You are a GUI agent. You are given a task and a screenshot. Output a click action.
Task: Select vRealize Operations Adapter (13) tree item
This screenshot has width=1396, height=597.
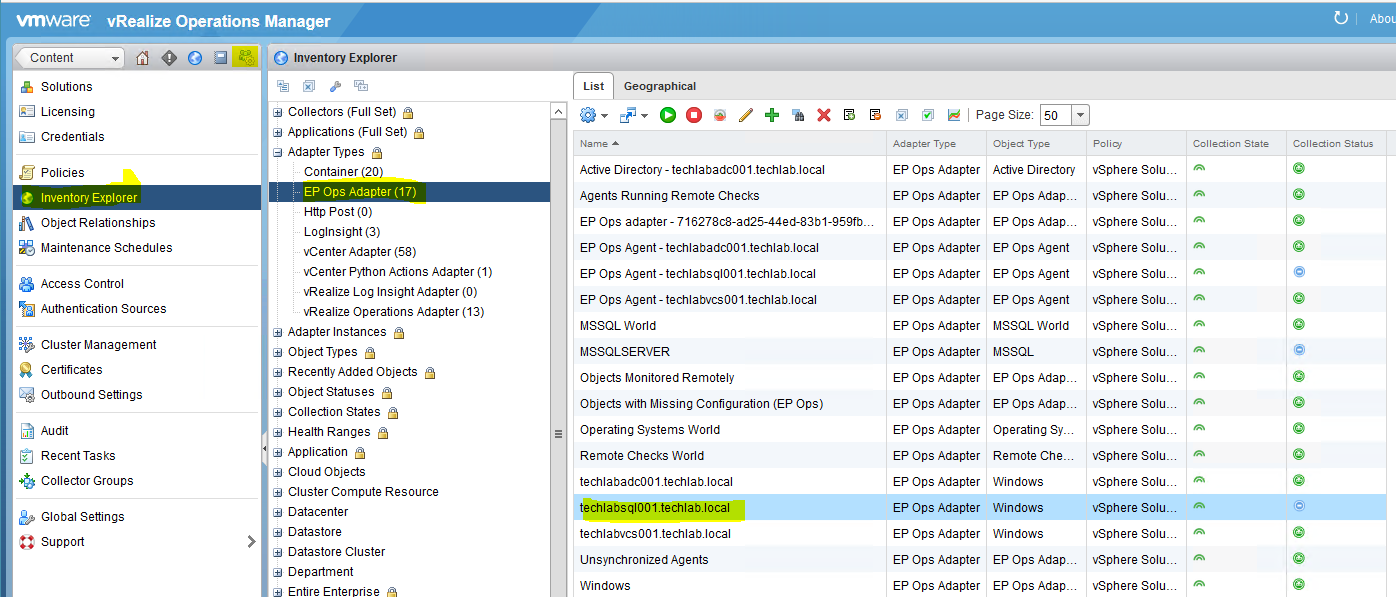point(393,312)
